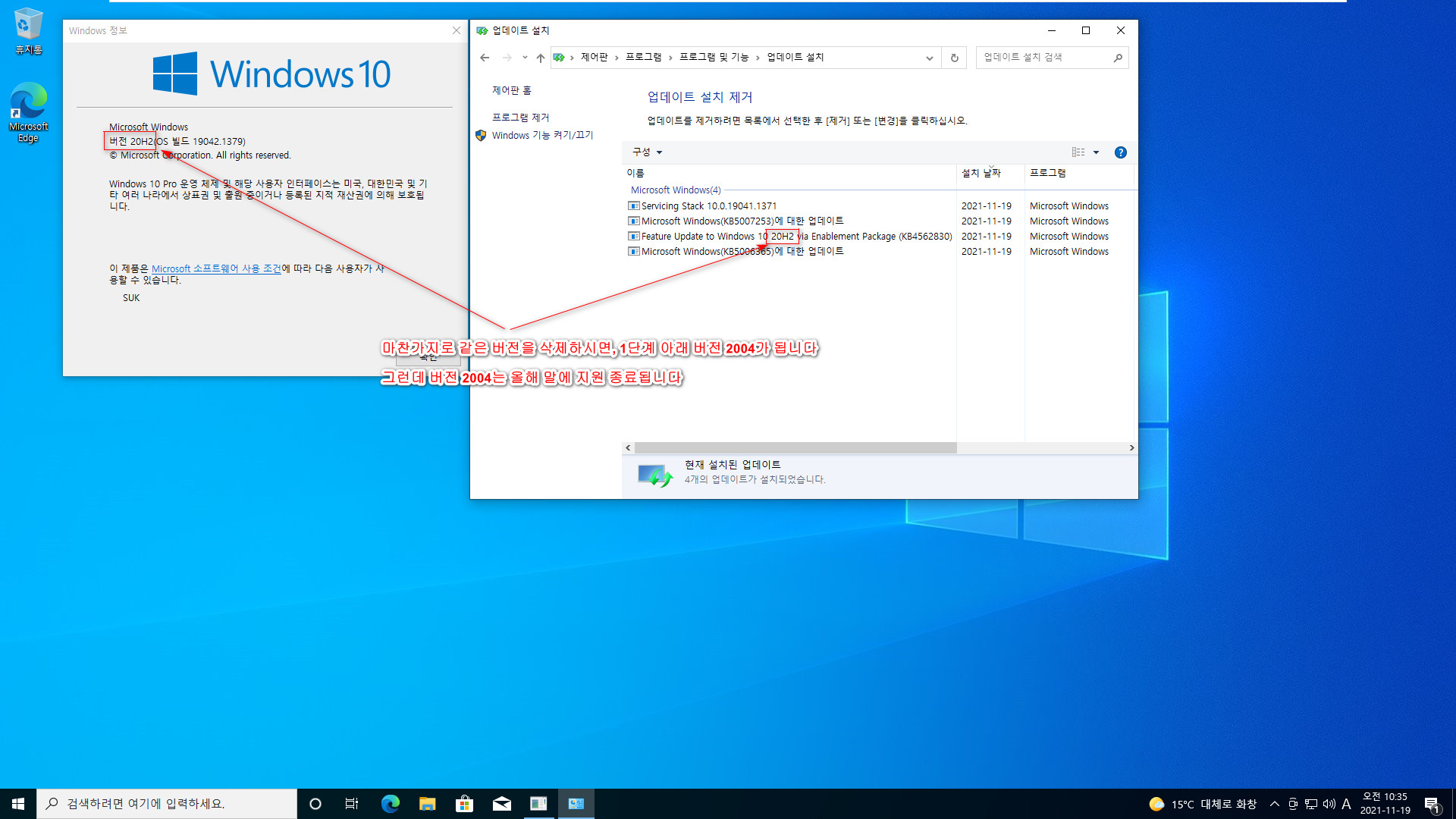Open File Explorer from the taskbar
The image size is (1456, 819).
(427, 804)
